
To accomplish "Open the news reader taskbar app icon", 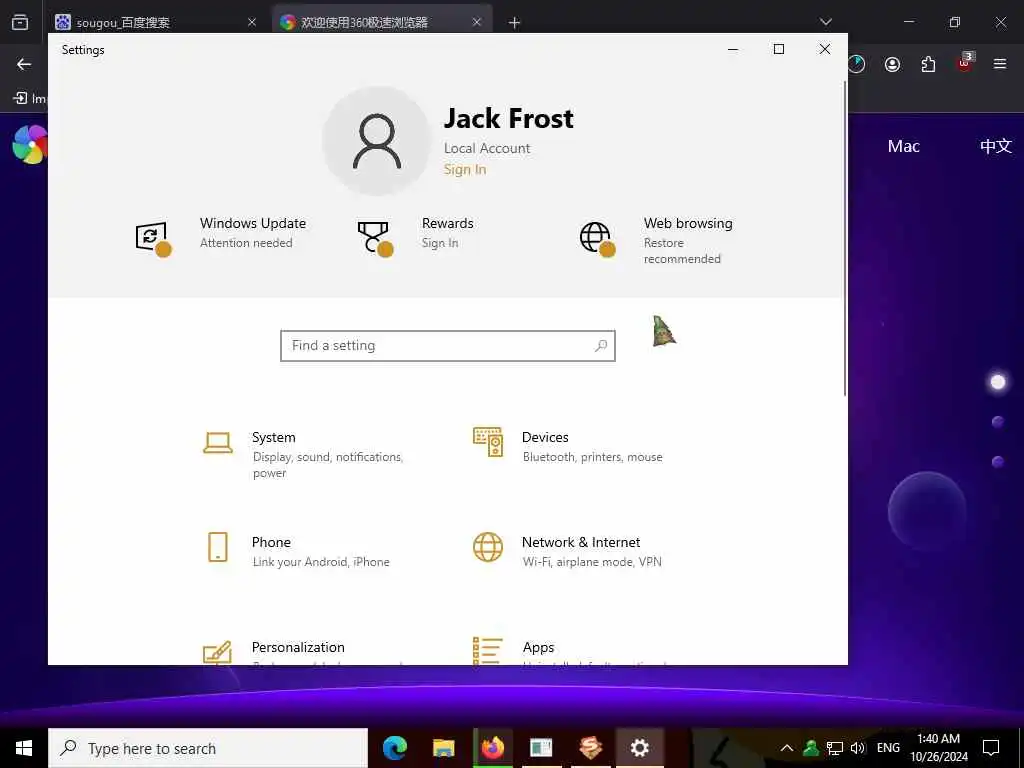I will [x=541, y=748].
